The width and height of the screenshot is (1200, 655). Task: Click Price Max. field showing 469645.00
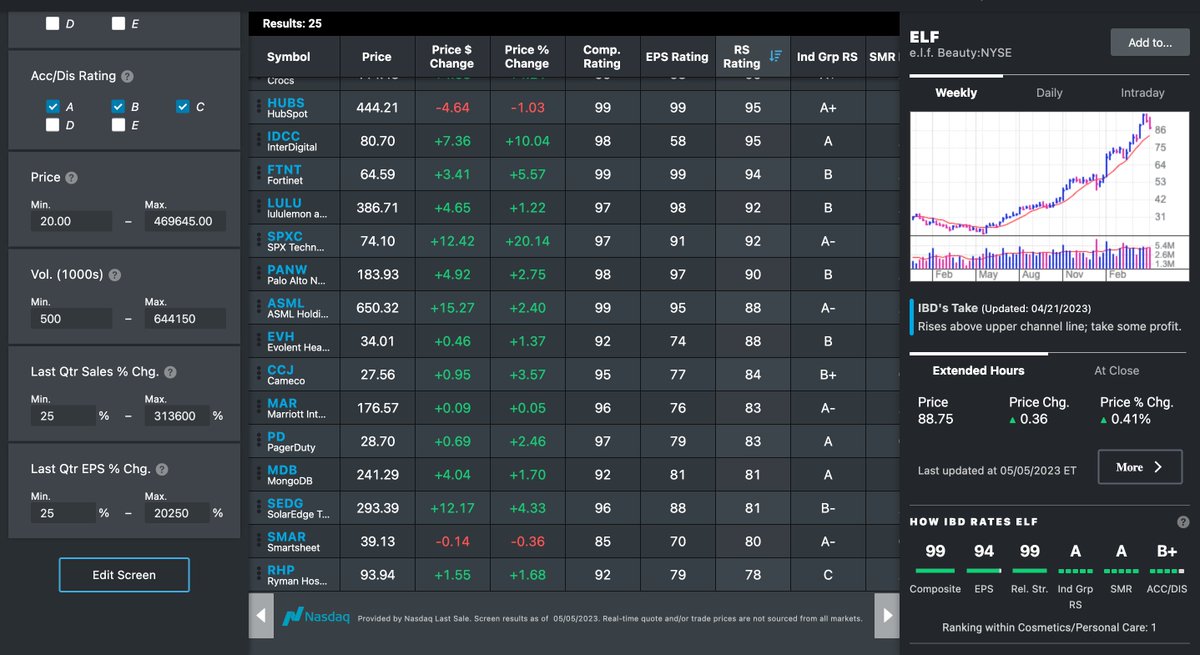[x=185, y=221]
